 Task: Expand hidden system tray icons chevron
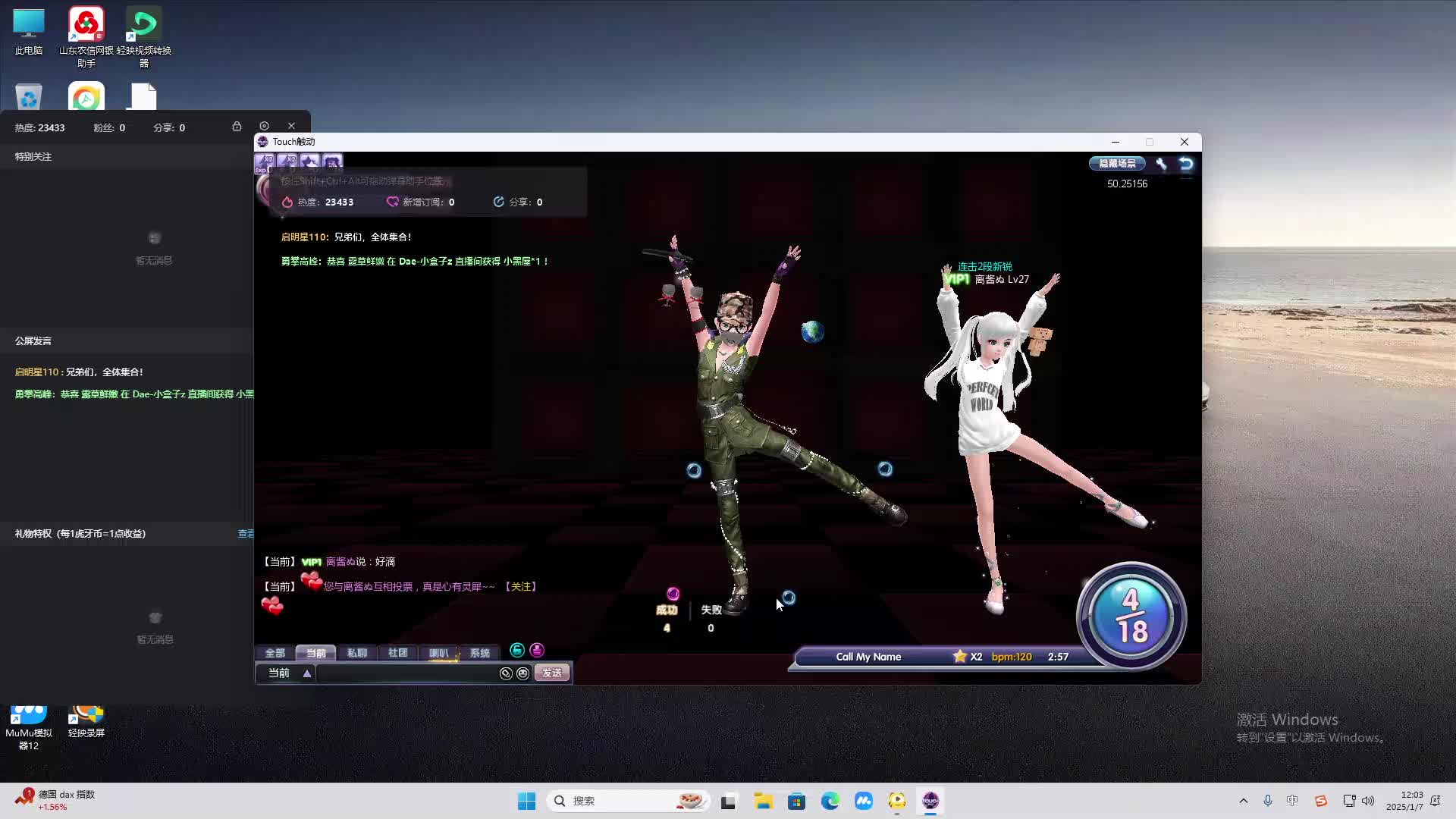coord(1243,801)
